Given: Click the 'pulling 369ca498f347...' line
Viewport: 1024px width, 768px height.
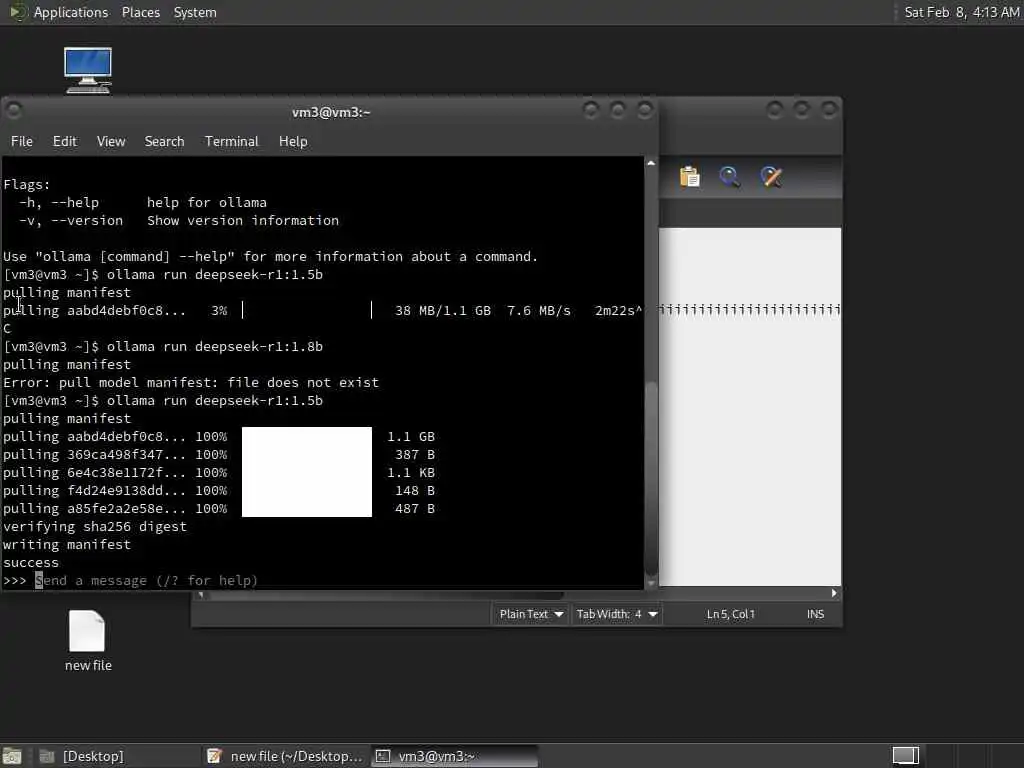Looking at the screenshot, I should pos(219,455).
